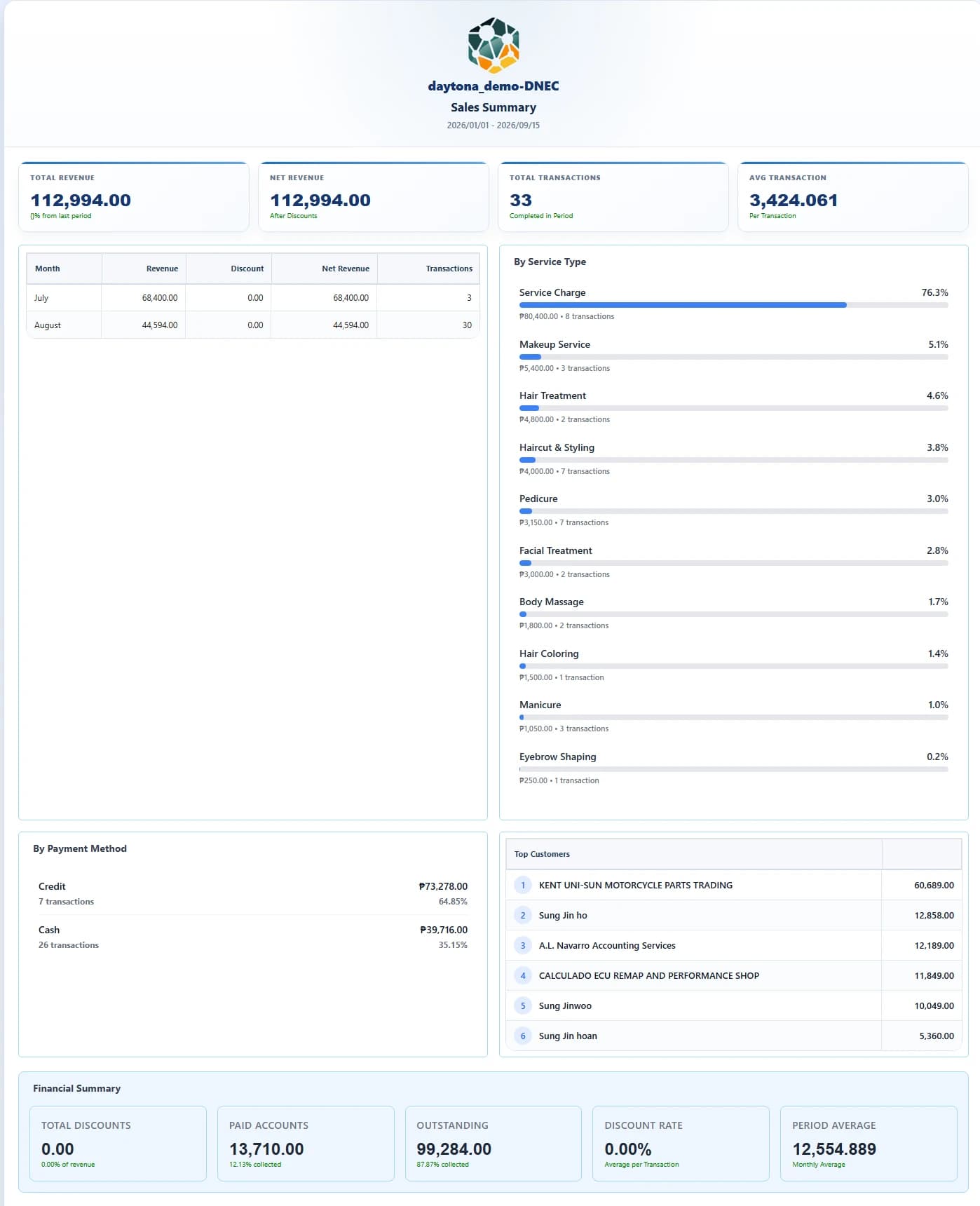The image size is (980, 1206).
Task: Click the amount 12,189.00 for A.L. Navarro
Action: (934, 945)
